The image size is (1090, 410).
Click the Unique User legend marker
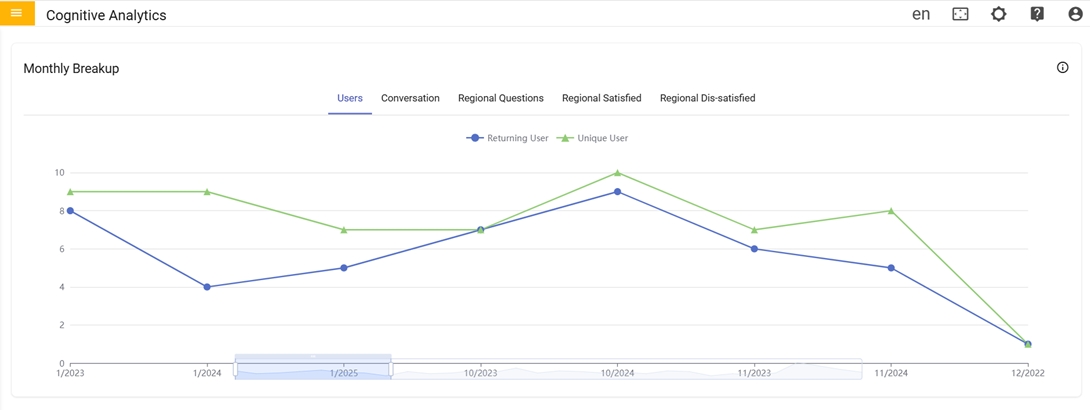click(566, 138)
